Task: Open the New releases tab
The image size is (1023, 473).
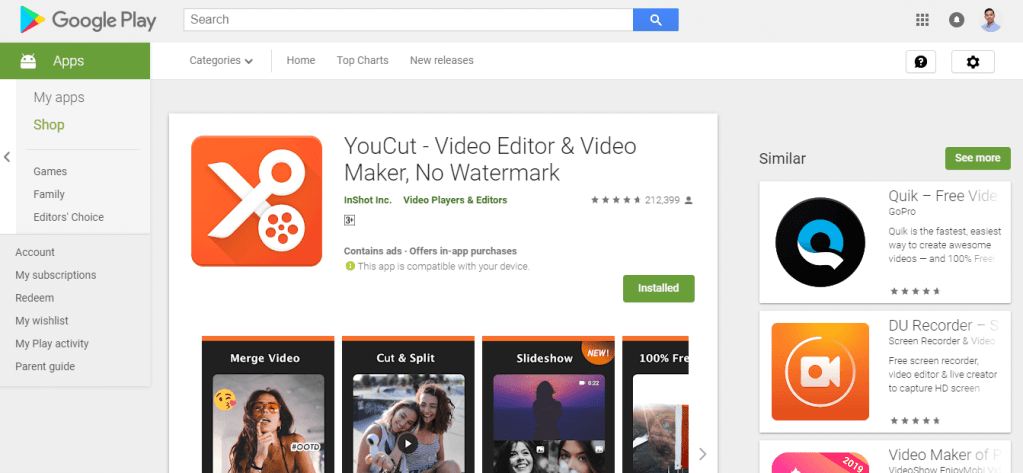Action: [x=442, y=61]
